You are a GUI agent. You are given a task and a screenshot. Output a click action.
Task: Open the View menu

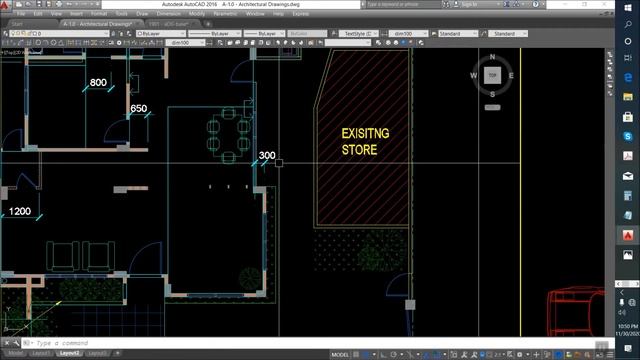(56, 14)
